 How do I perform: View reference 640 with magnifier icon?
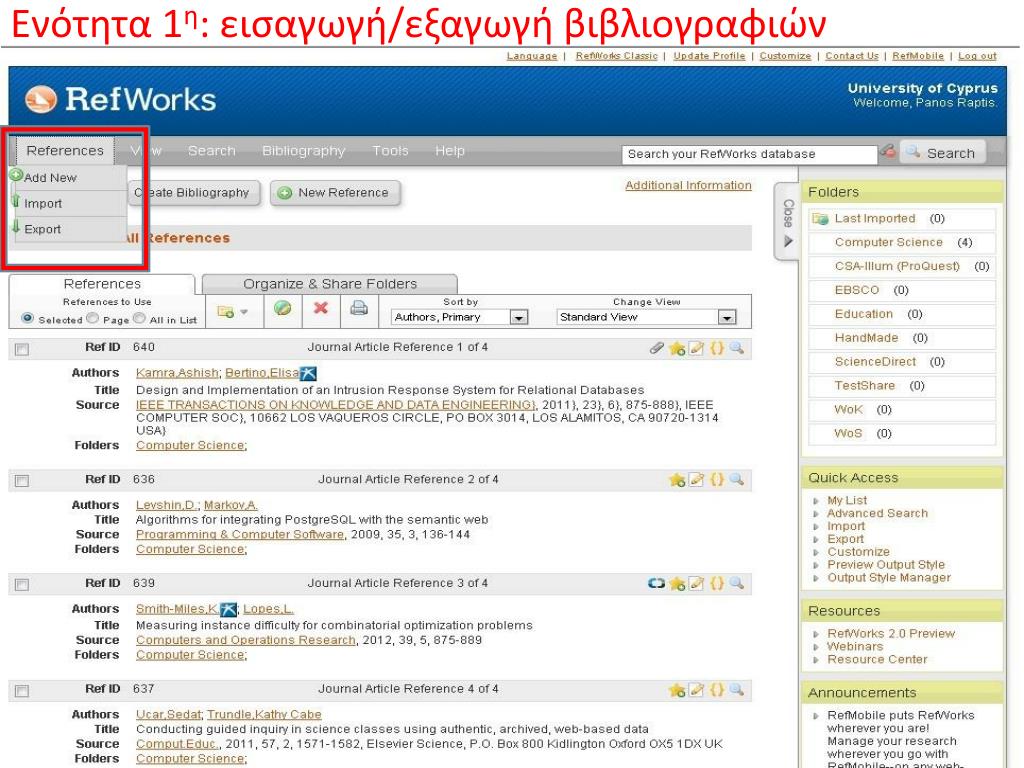pyautogui.click(x=737, y=348)
